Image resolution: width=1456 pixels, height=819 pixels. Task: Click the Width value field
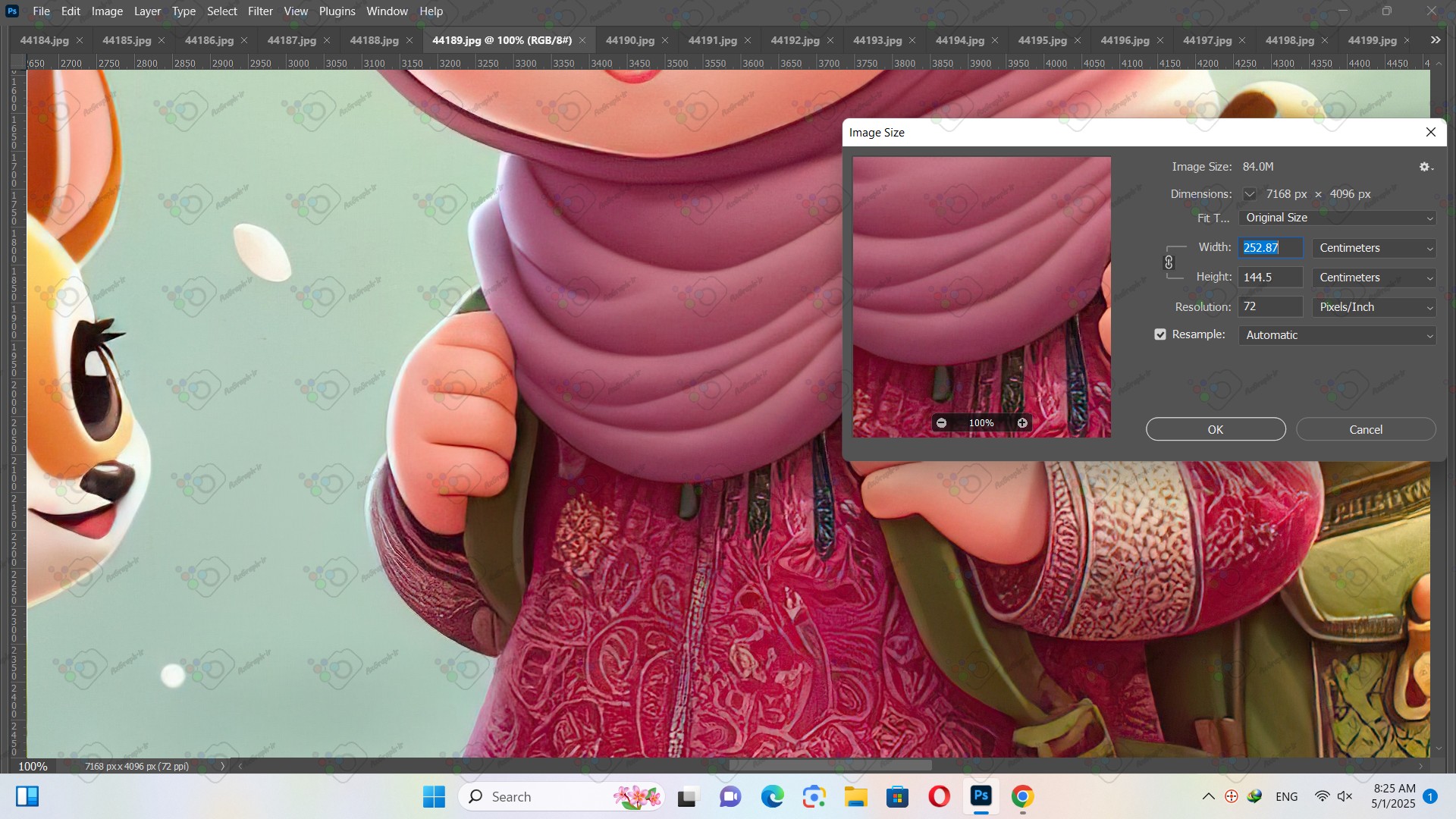(1271, 248)
